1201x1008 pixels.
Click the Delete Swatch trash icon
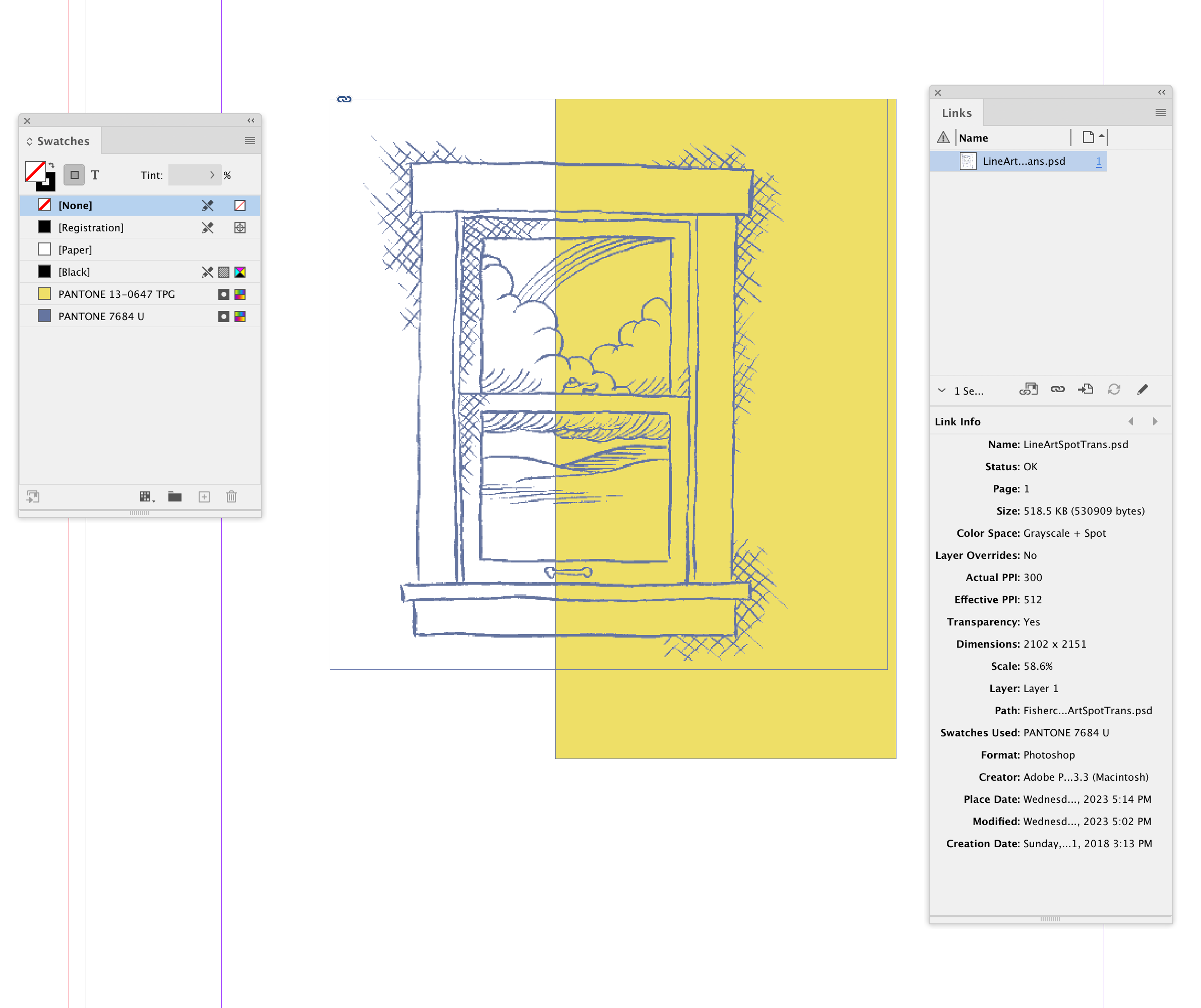[x=231, y=497]
